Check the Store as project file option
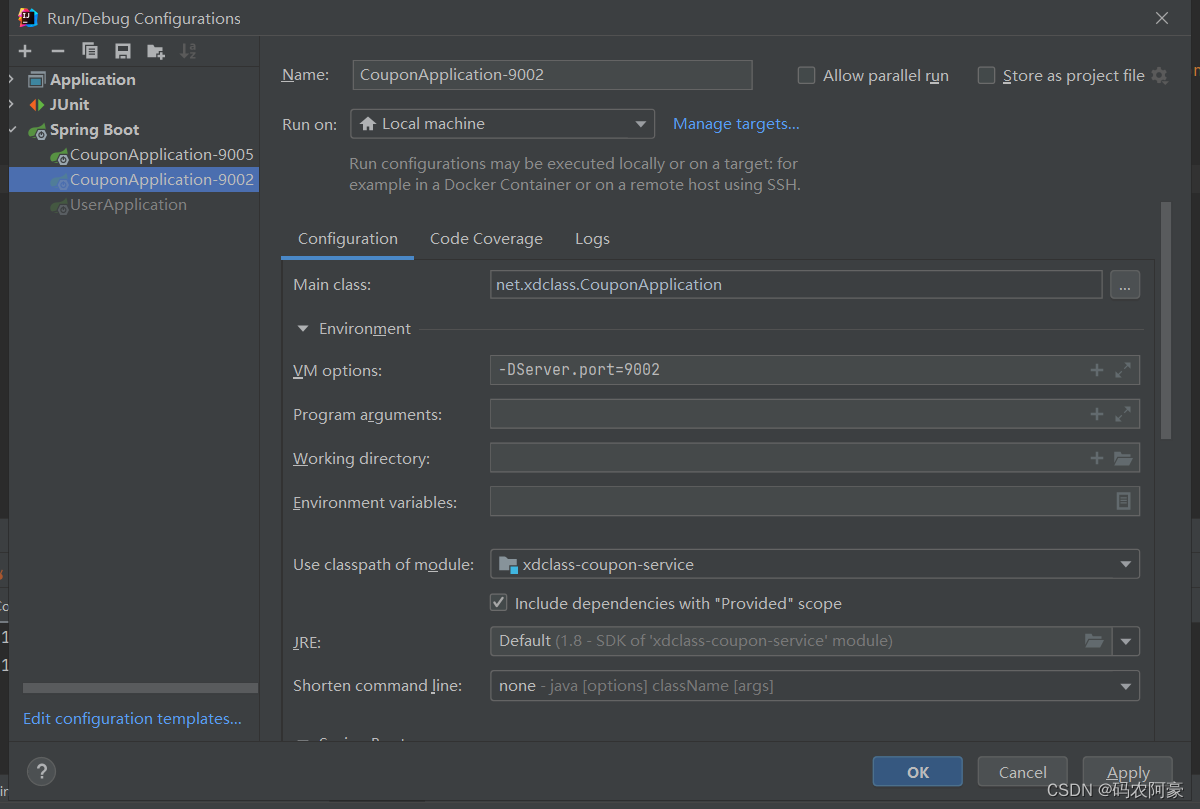 click(986, 75)
